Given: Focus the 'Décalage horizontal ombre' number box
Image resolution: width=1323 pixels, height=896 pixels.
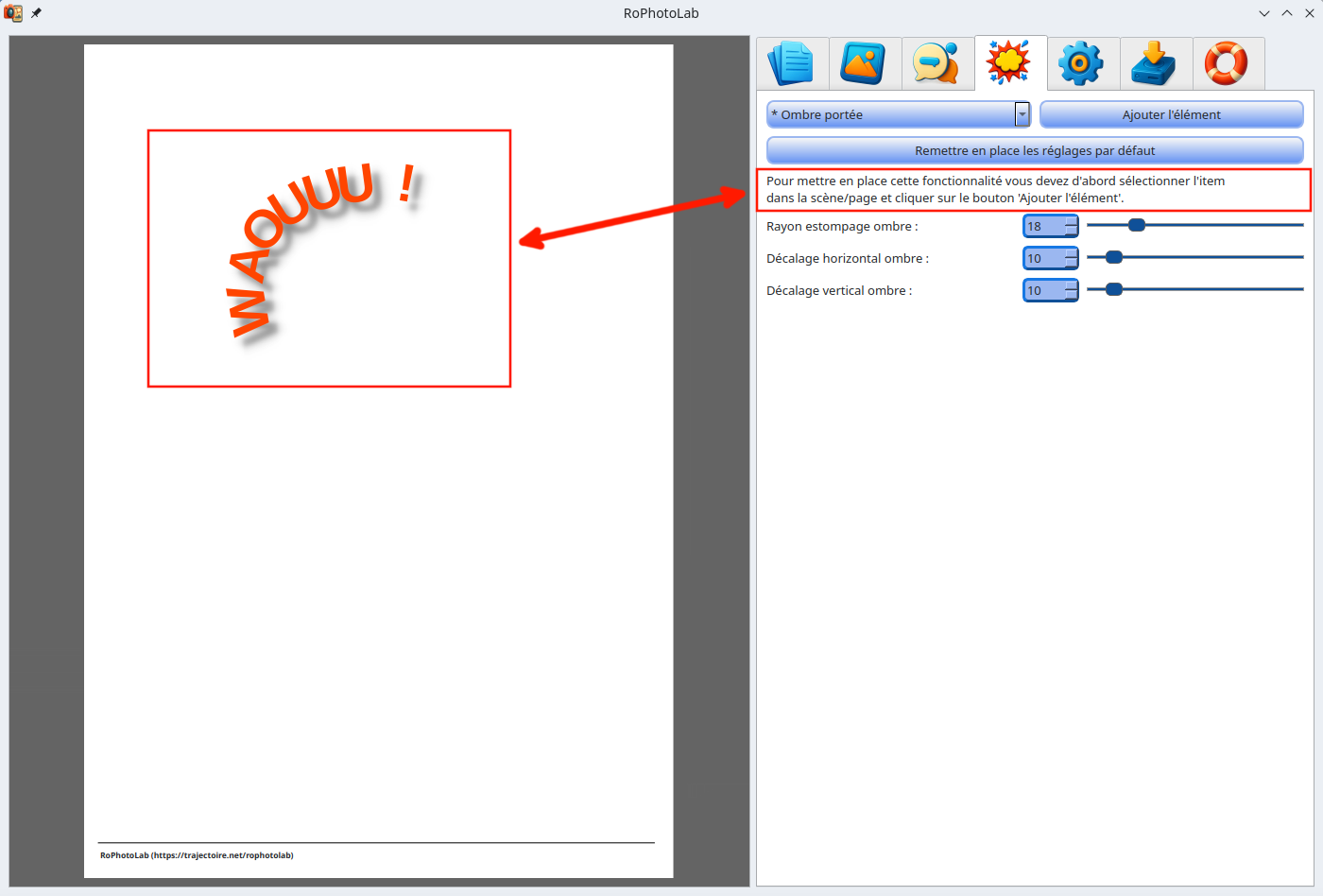Looking at the screenshot, I should (x=1044, y=259).
